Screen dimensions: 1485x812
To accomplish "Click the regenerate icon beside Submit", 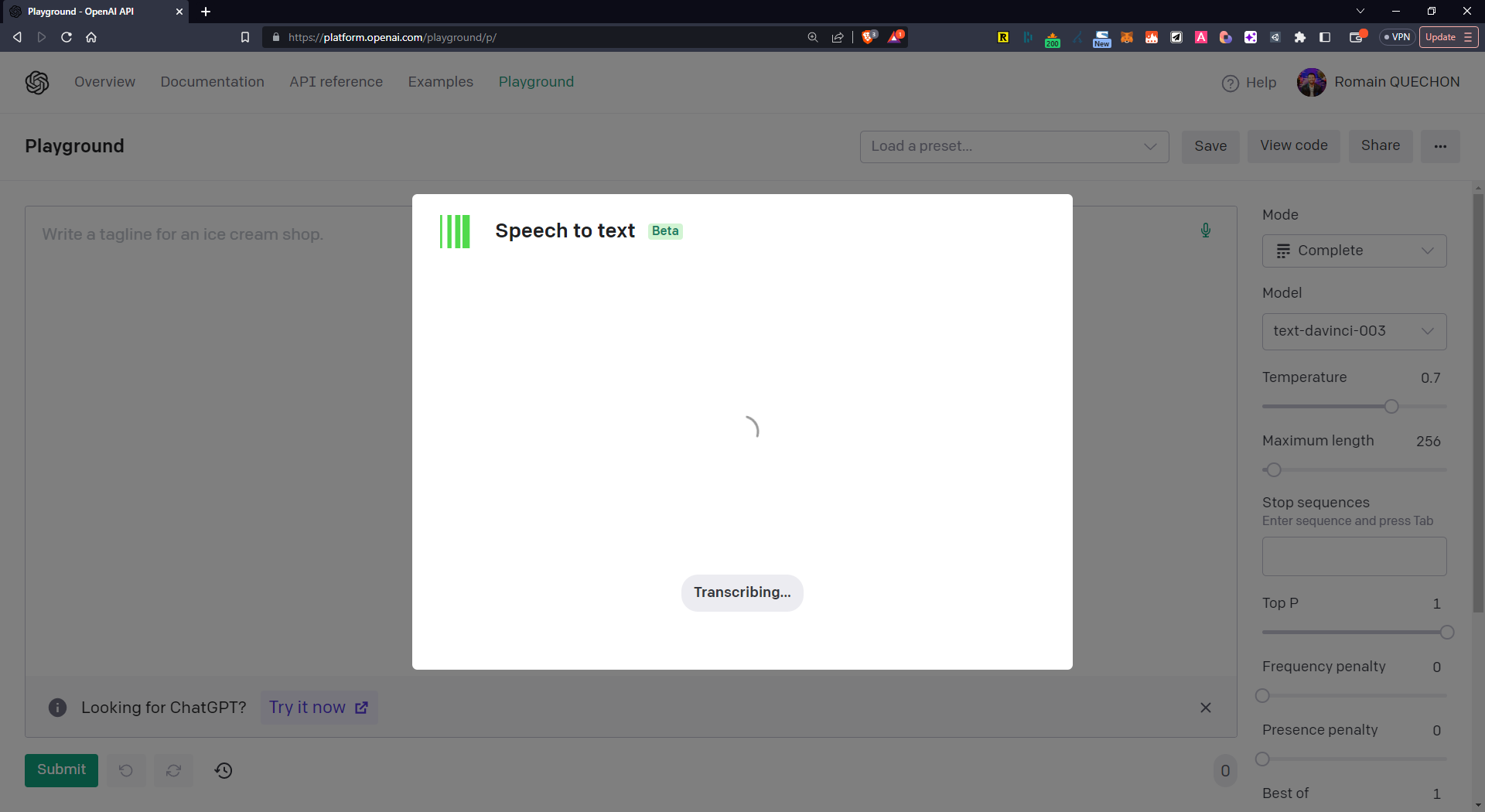I will coord(174,770).
